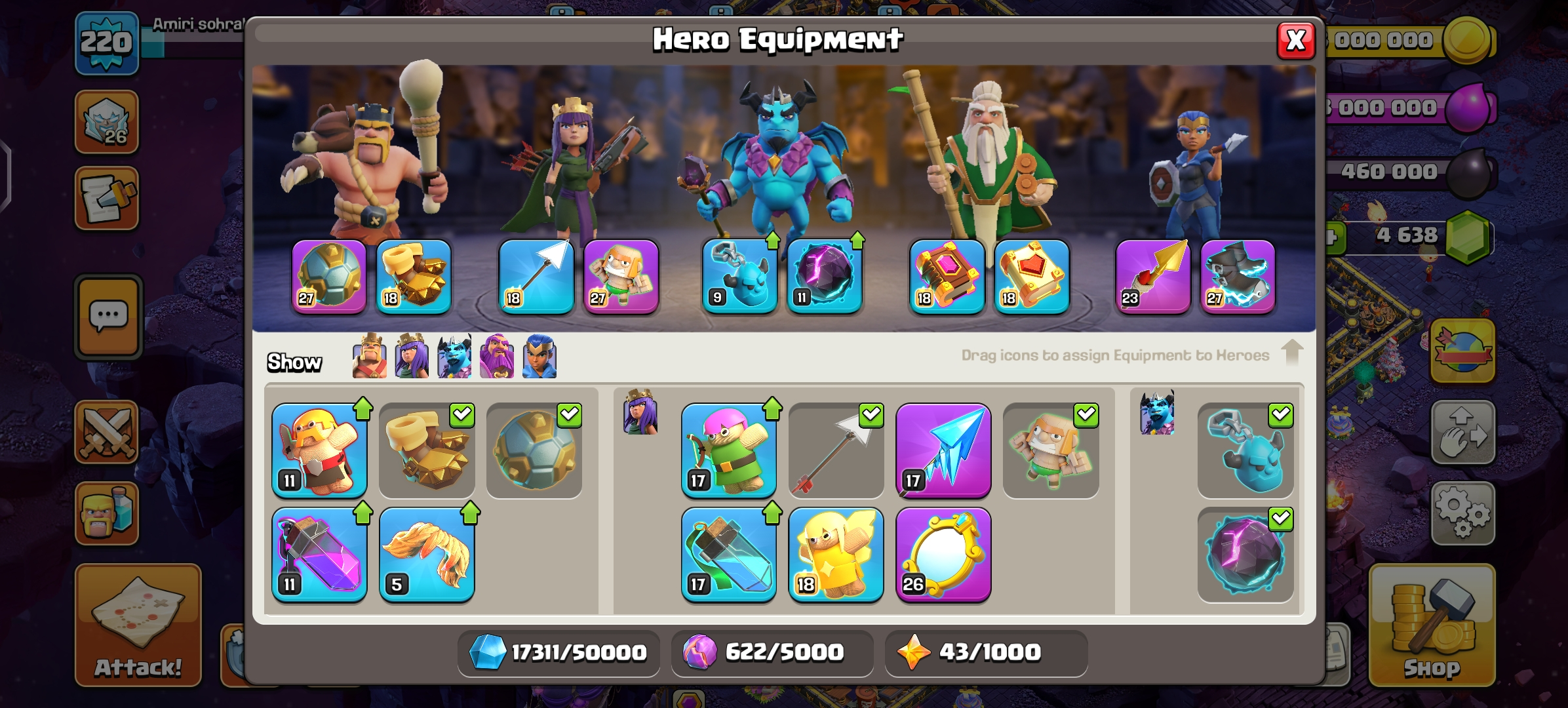Toggle Archer Queen equipment filter
The height and width of the screenshot is (708, 1568).
(412, 356)
